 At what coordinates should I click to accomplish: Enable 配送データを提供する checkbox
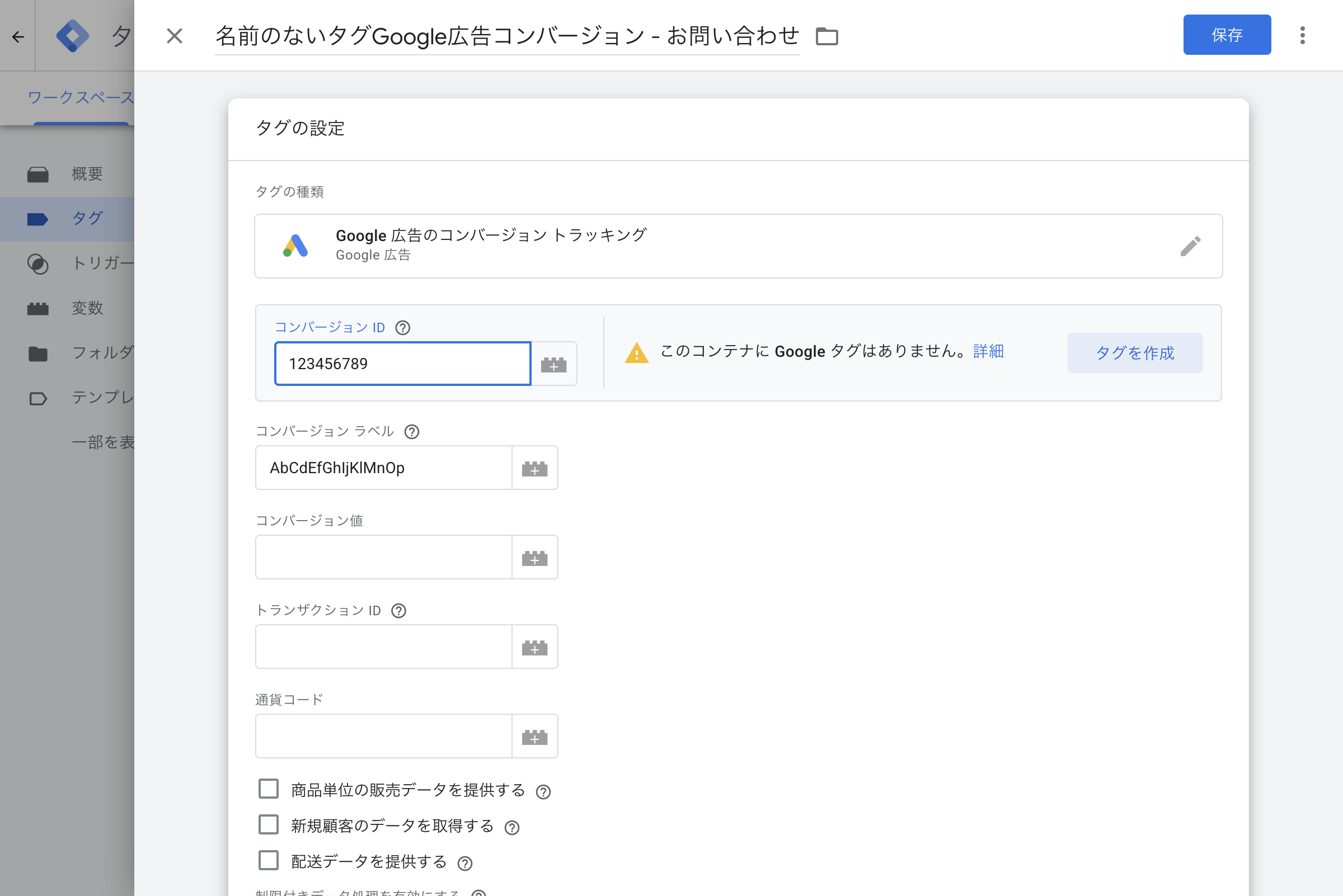point(269,860)
